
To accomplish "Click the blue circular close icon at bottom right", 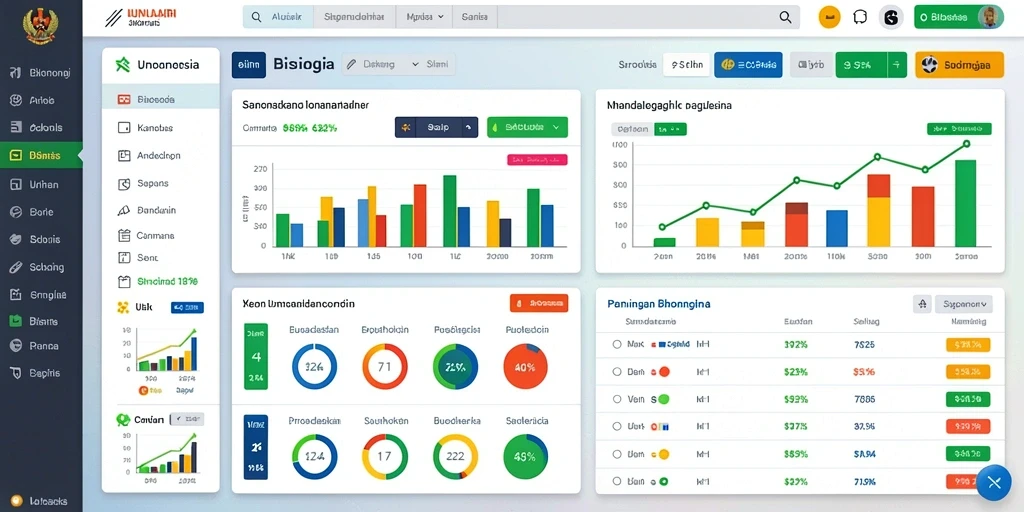I will point(994,483).
